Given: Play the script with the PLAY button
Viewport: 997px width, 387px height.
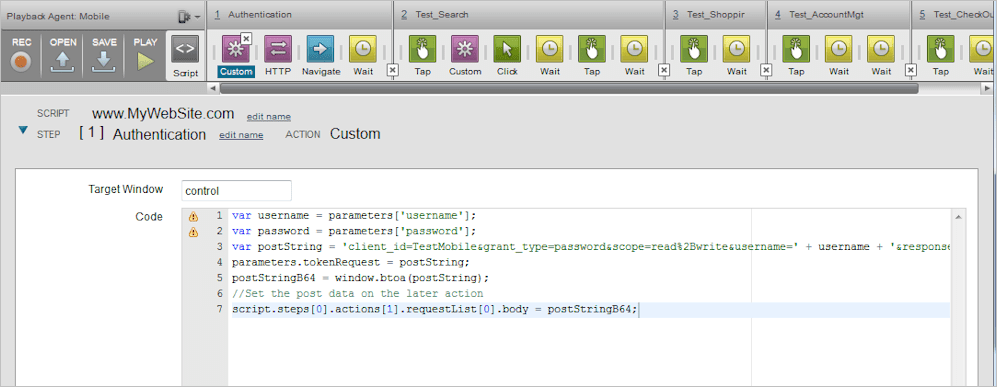Looking at the screenshot, I should coord(146,55).
